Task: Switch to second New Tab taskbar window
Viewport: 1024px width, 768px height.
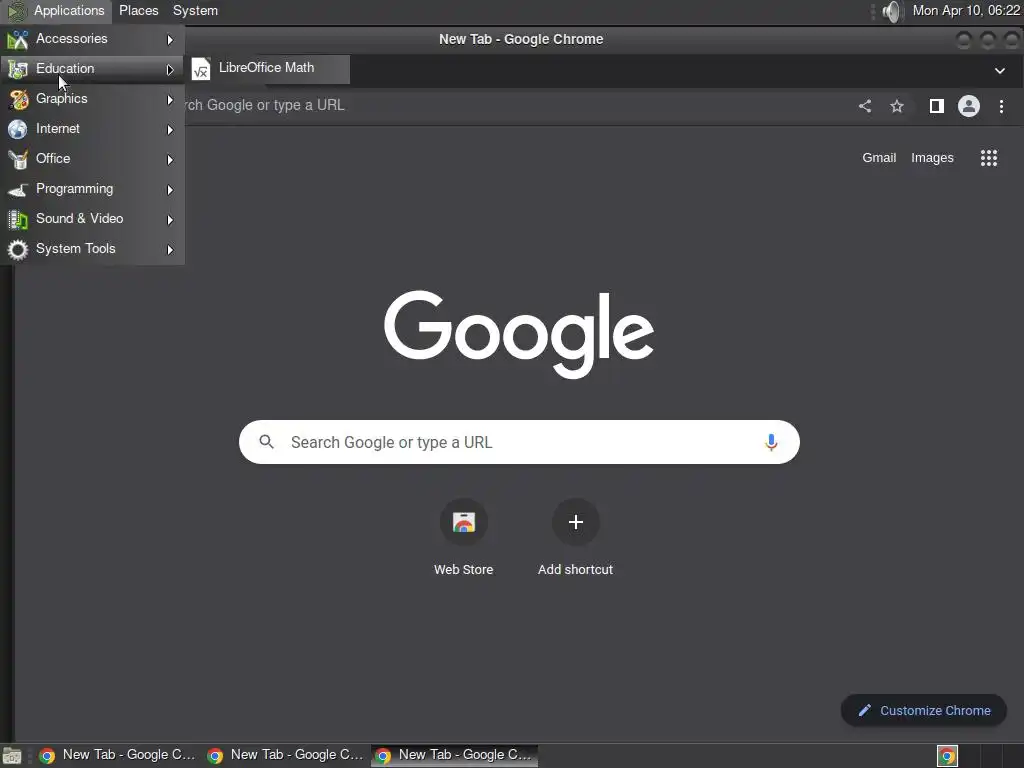Action: pos(286,756)
